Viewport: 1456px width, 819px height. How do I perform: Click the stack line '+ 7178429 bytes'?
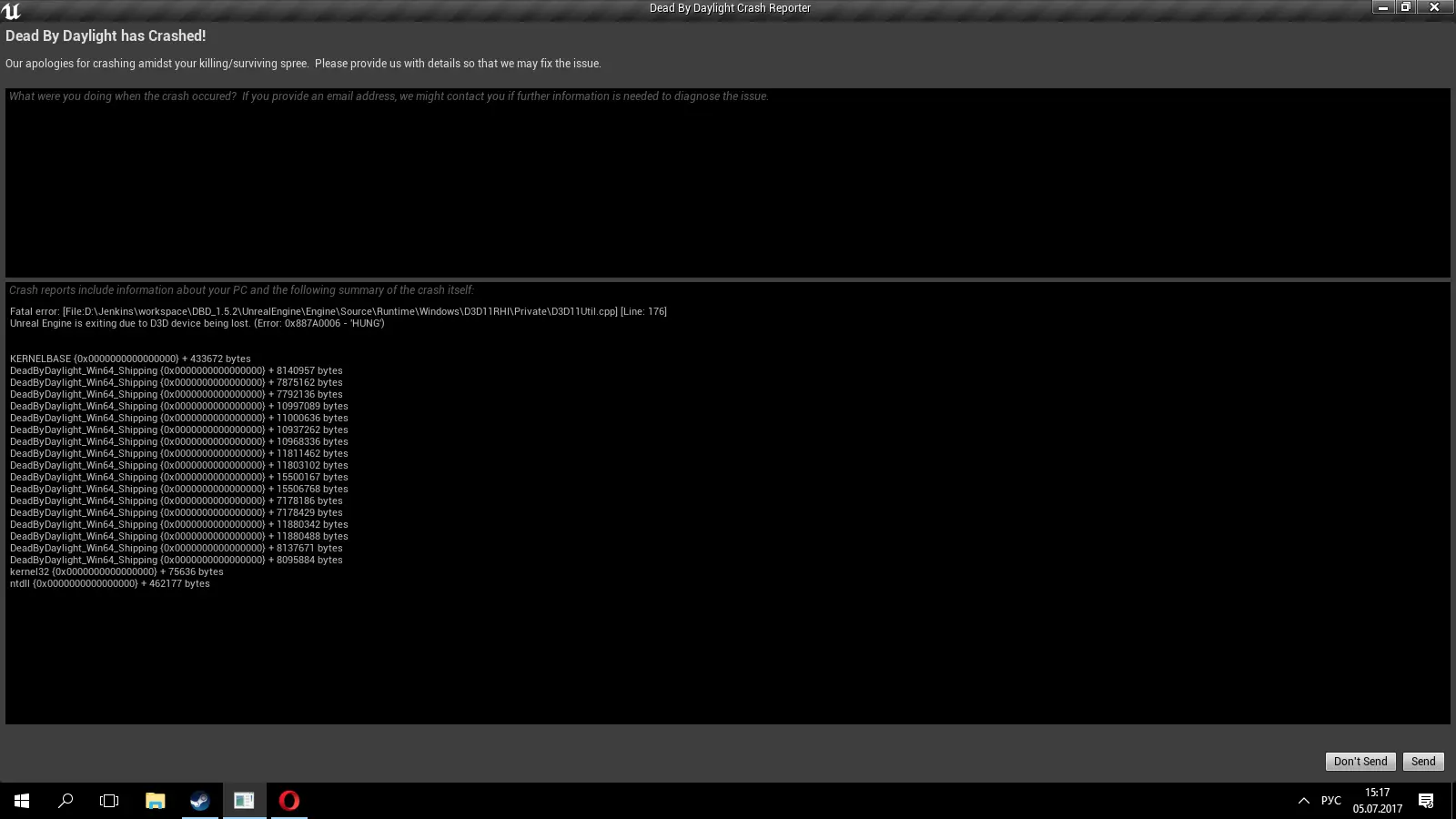tap(177, 512)
